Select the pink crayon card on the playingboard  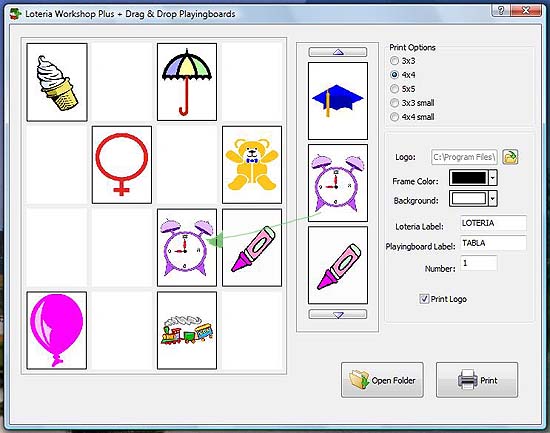pos(252,248)
